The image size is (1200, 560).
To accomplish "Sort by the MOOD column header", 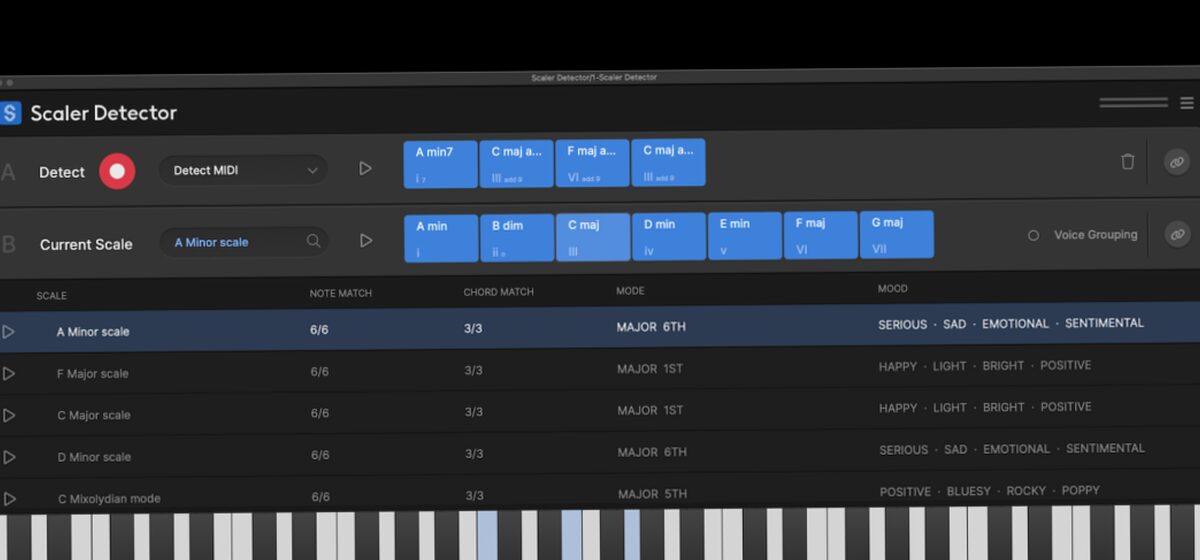I will point(893,289).
